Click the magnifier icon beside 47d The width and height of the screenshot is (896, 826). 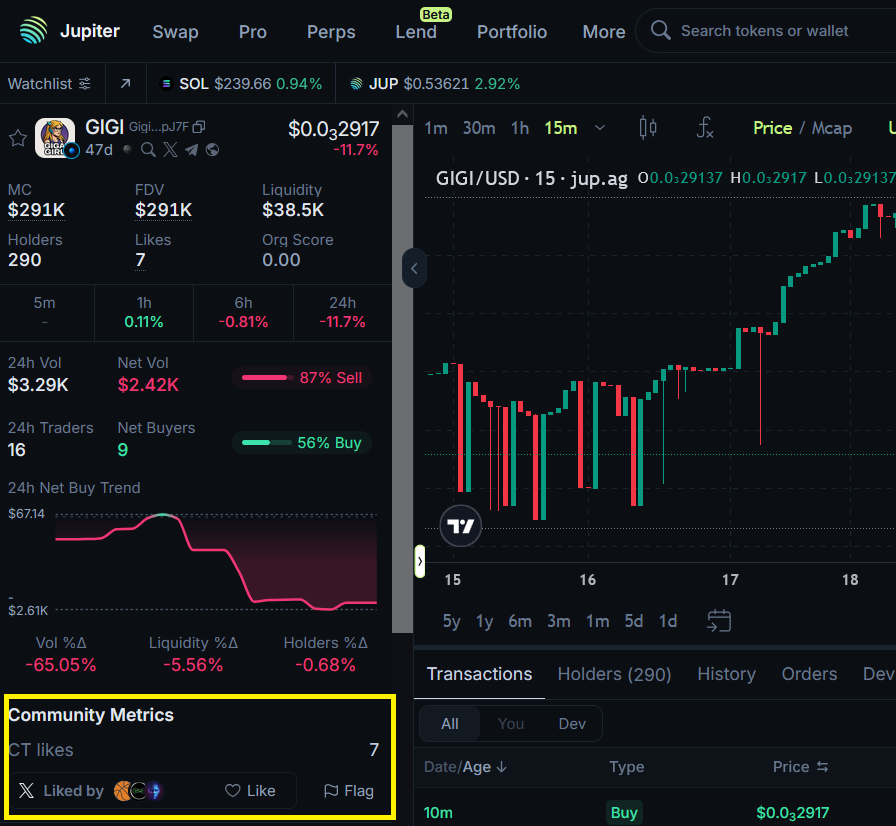149,150
